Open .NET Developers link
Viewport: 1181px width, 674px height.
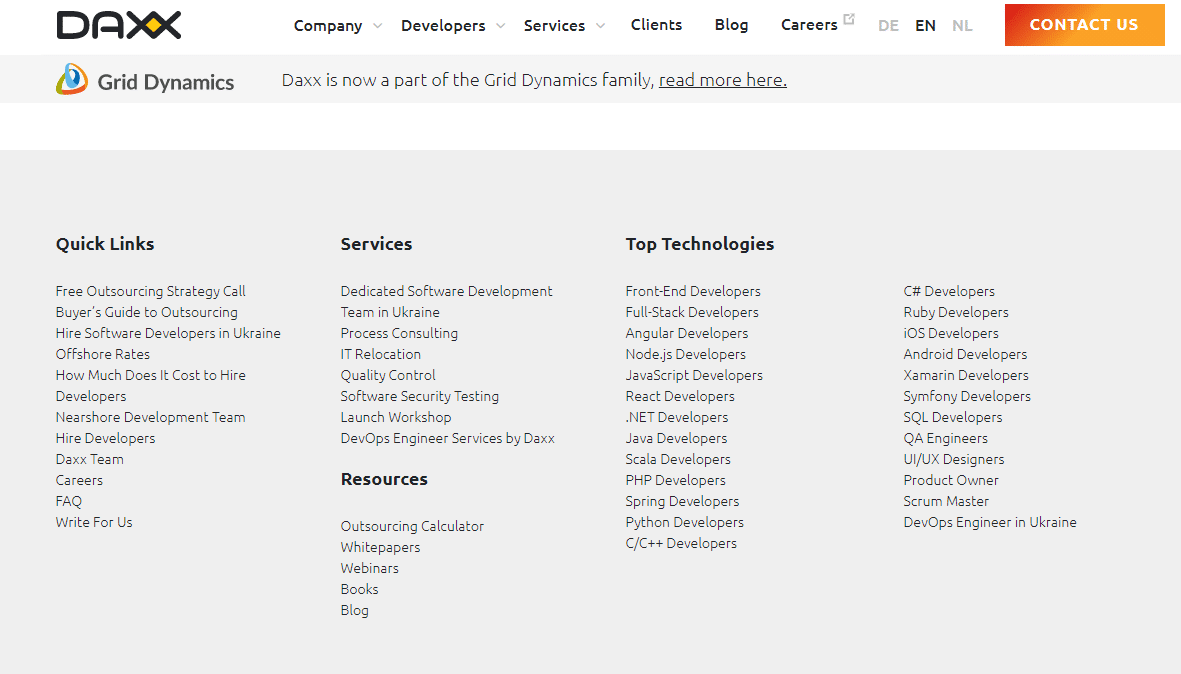tap(677, 417)
